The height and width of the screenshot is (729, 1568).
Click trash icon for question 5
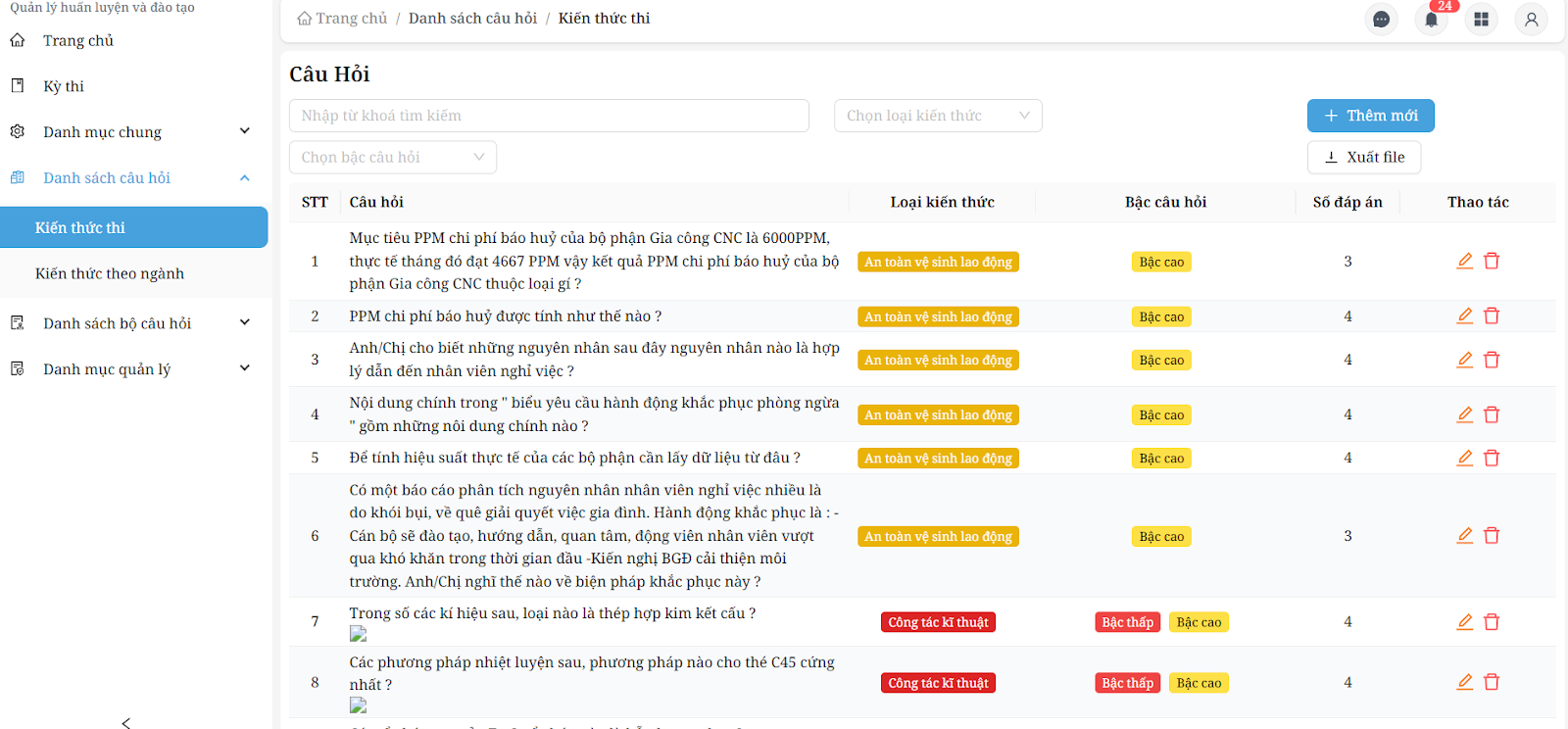(x=1492, y=458)
